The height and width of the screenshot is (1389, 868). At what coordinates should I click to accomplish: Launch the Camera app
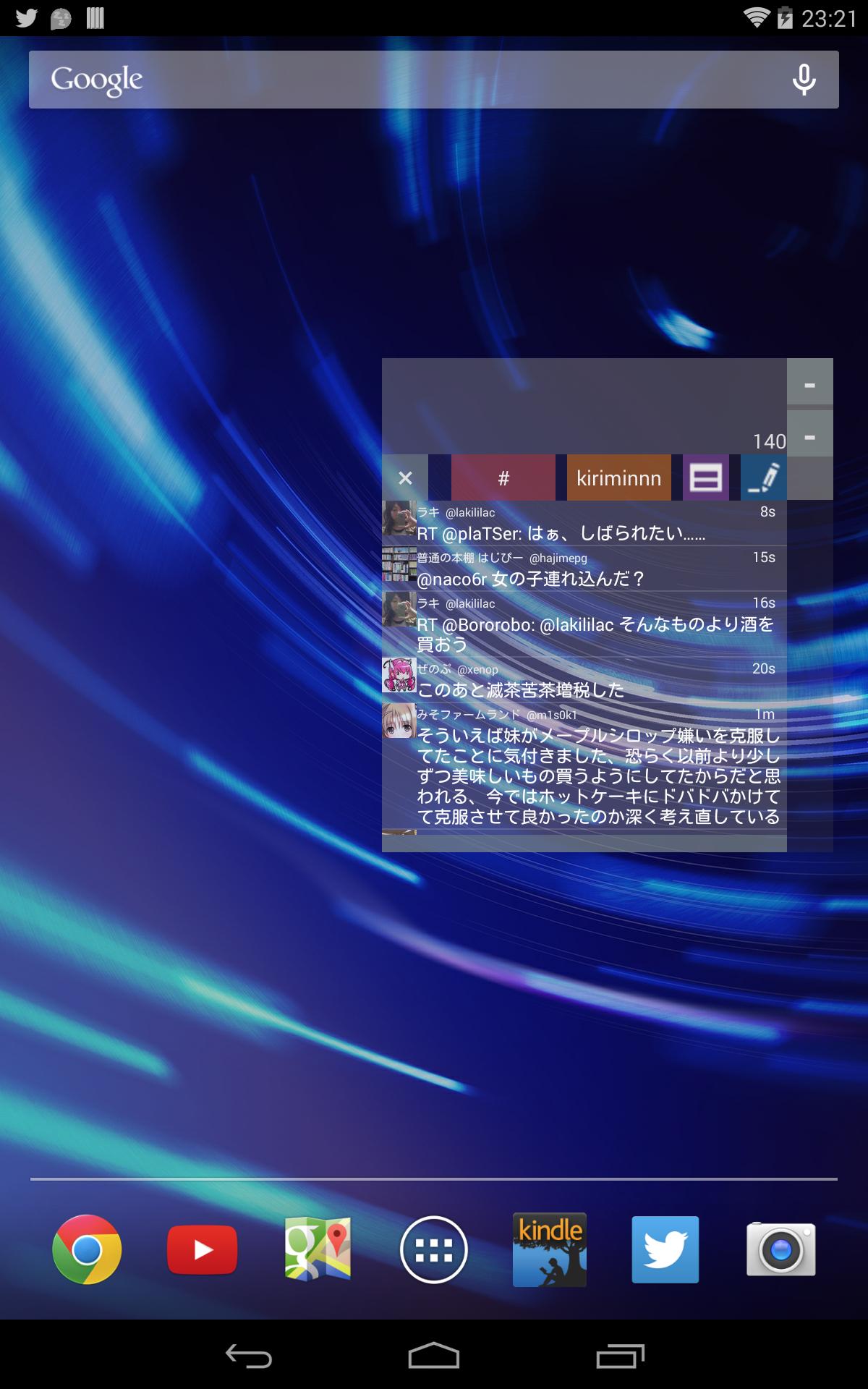[781, 1249]
